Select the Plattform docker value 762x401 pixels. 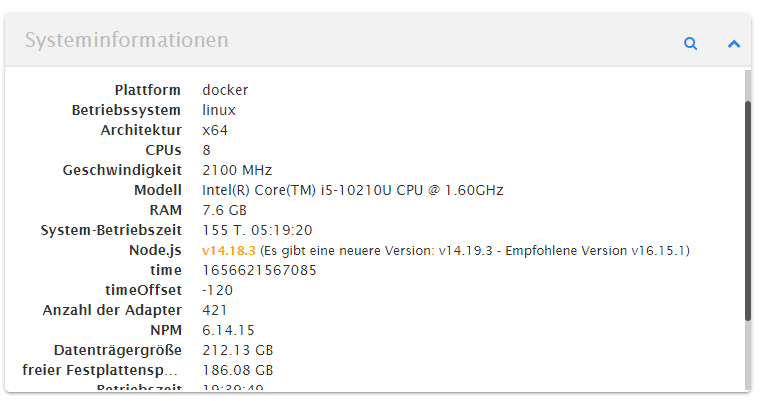pyautogui.click(x=225, y=90)
